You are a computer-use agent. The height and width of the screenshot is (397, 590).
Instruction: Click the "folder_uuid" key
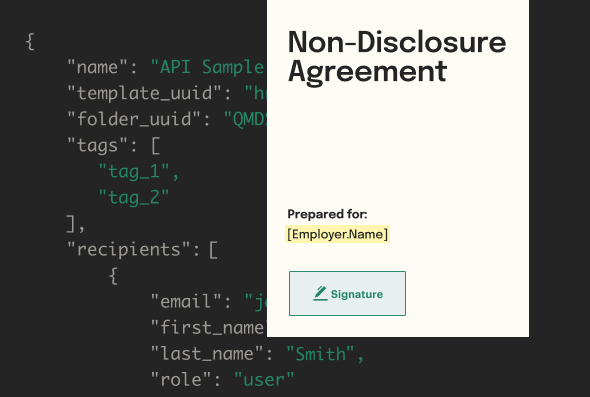[x=134, y=119]
